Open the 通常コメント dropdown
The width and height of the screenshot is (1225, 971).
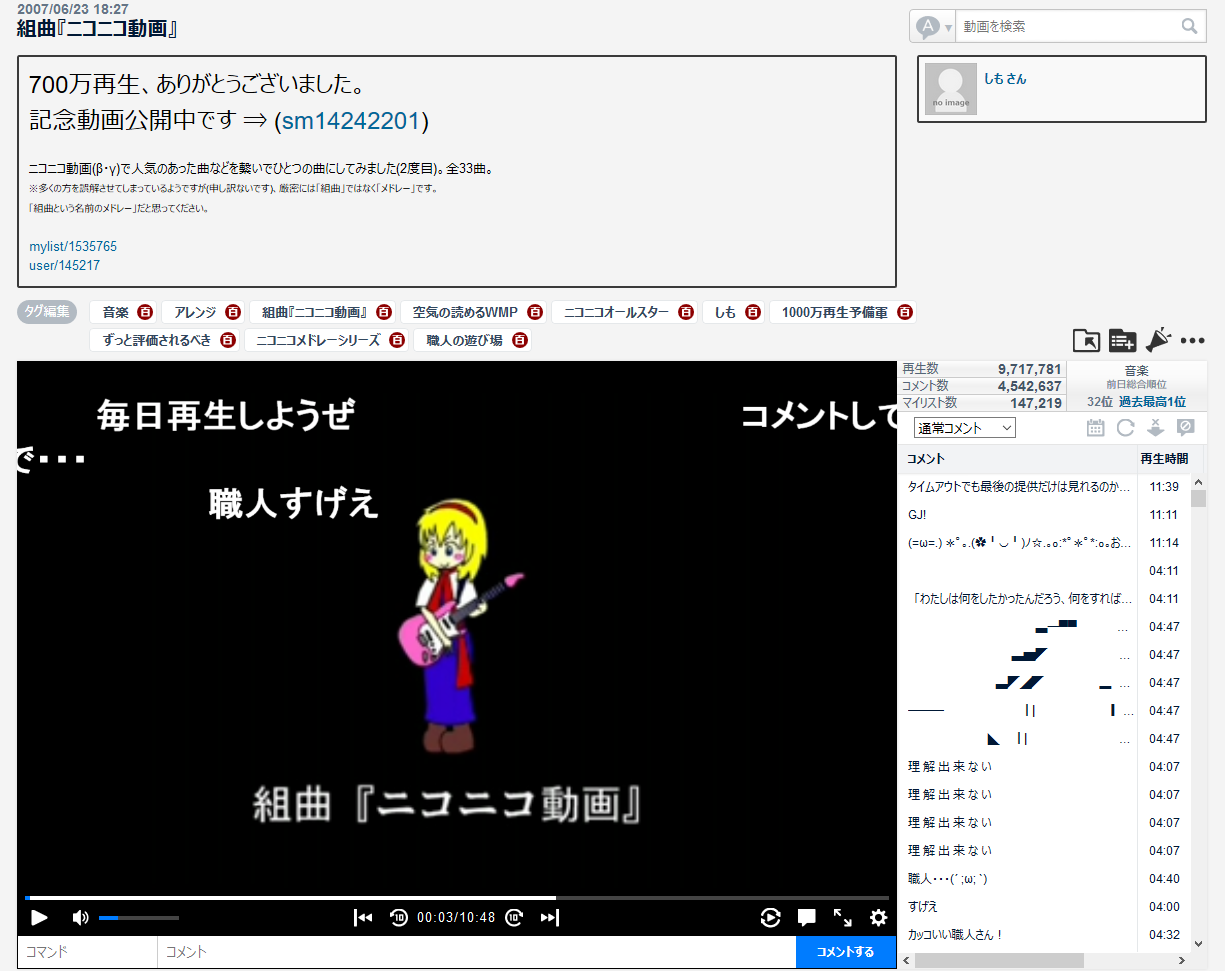964,428
